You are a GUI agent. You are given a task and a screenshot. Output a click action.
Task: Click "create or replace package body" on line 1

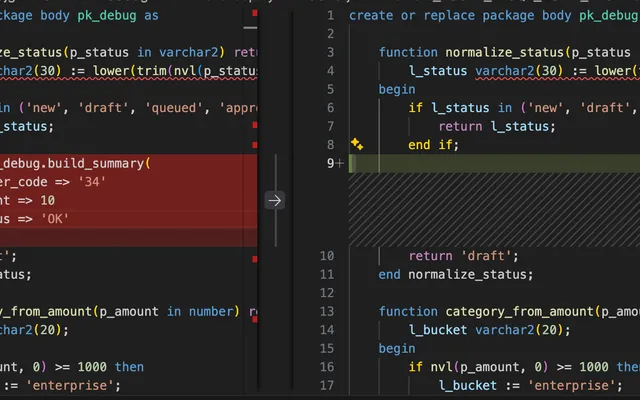coord(460,16)
